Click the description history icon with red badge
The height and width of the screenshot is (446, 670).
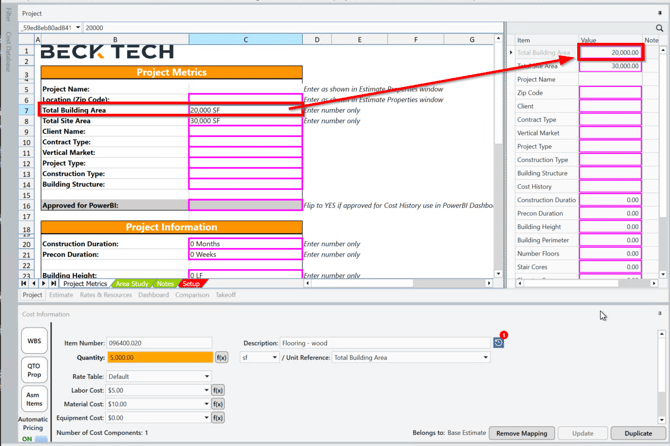498,343
